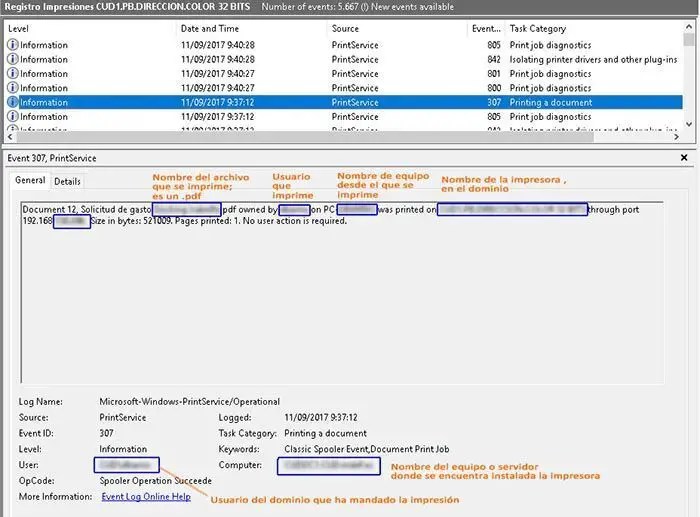Switch to the Details tab

(67, 181)
